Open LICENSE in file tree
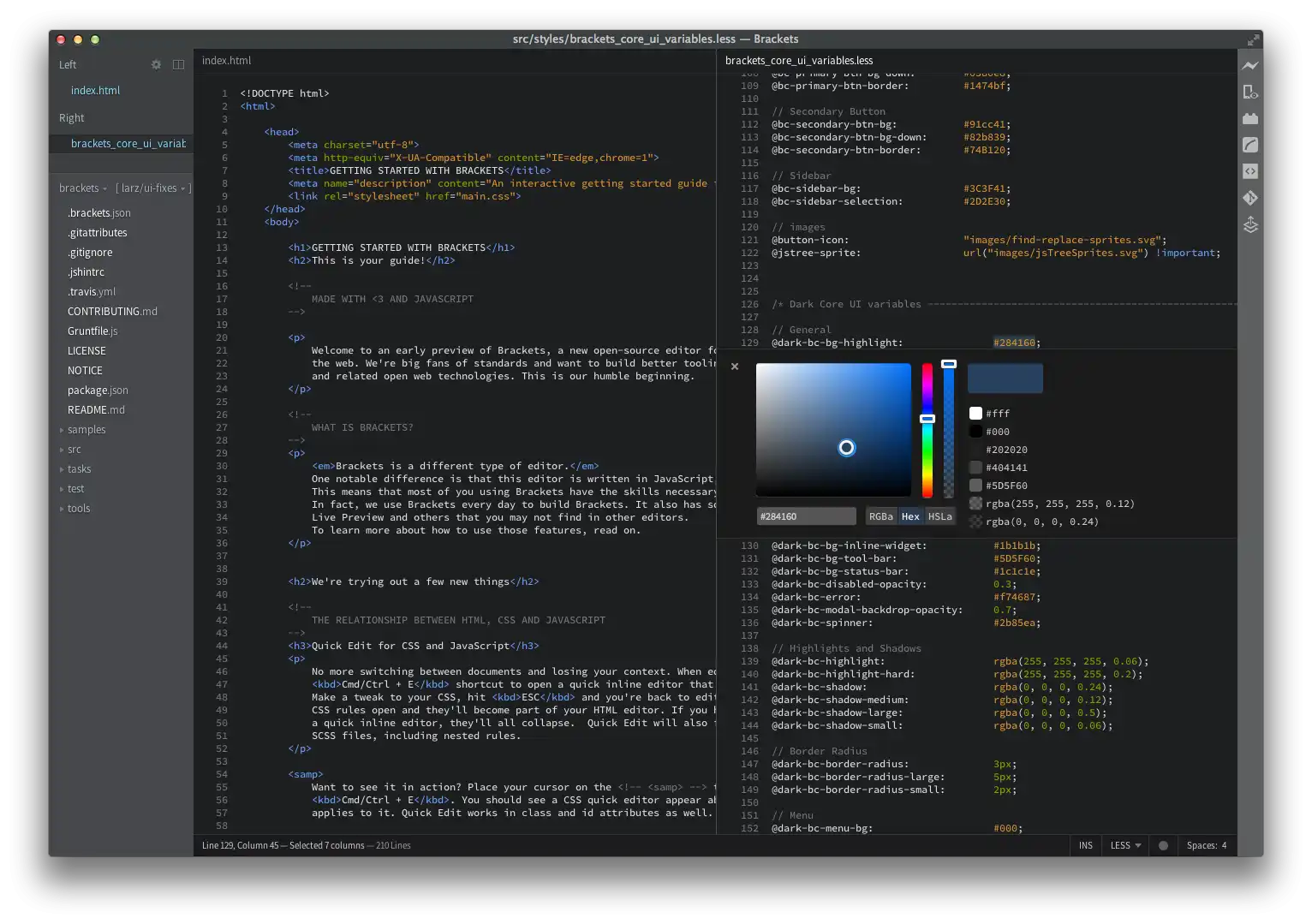 tap(86, 351)
